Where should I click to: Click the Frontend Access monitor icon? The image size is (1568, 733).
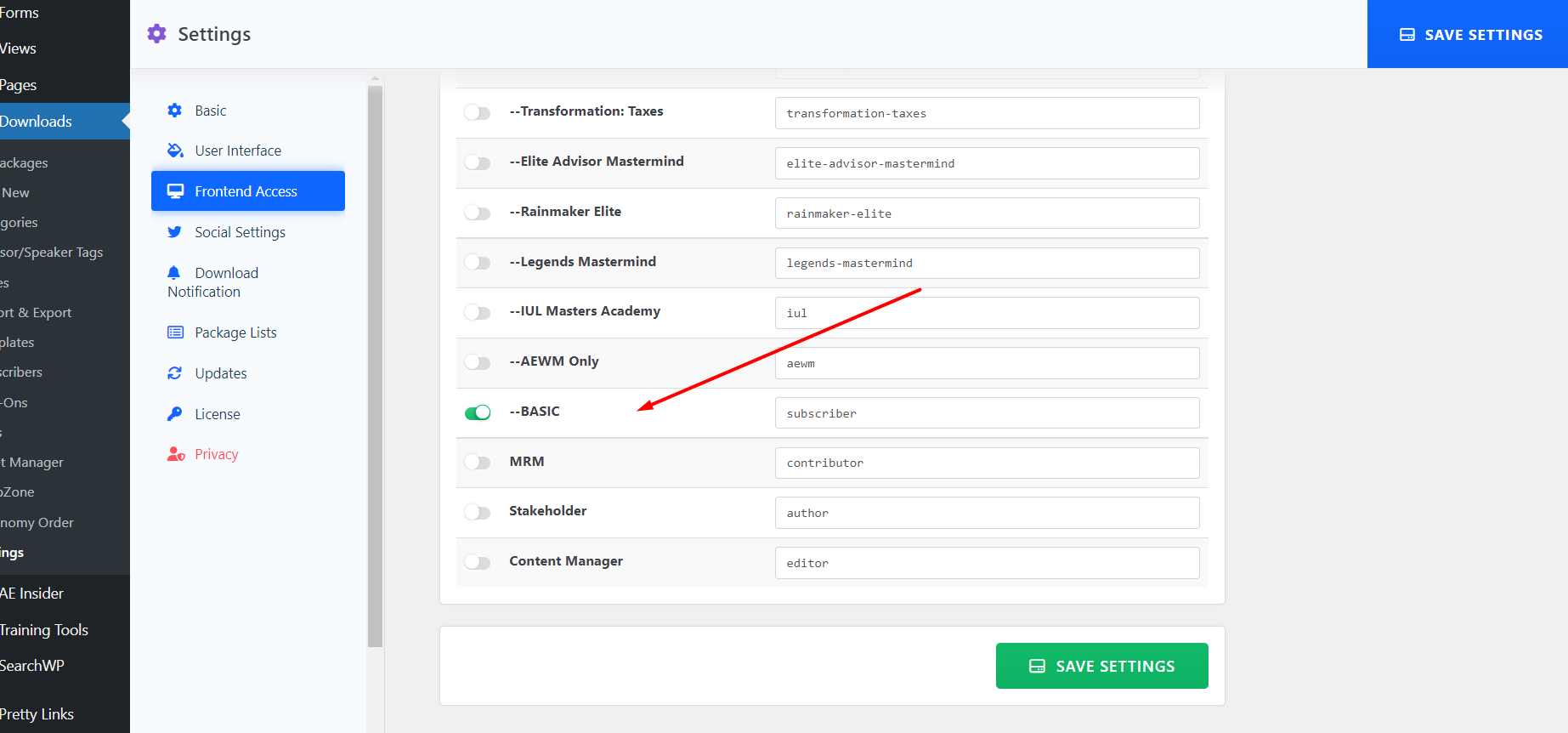click(x=175, y=191)
